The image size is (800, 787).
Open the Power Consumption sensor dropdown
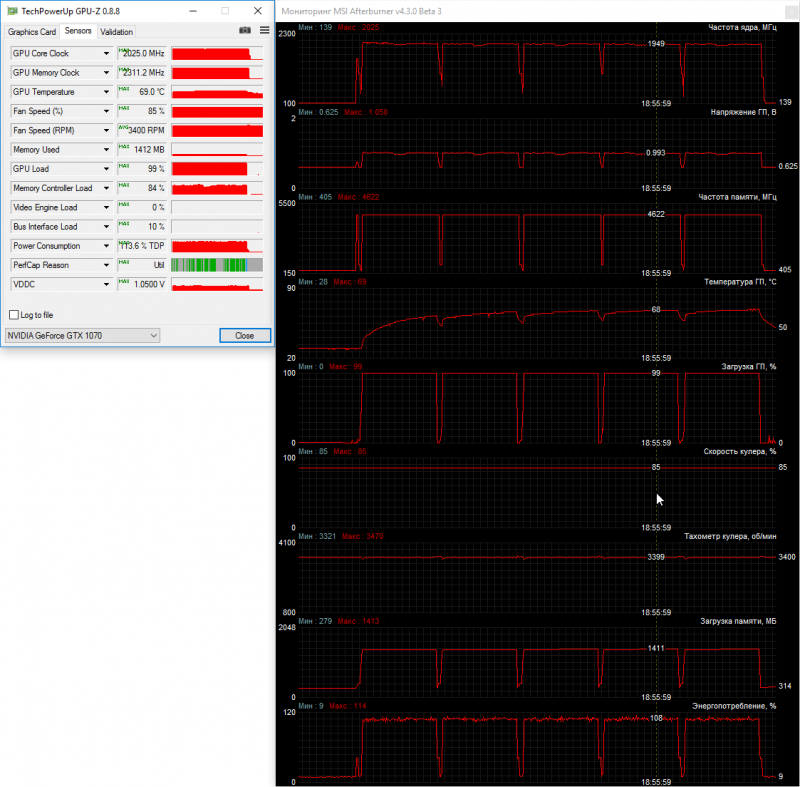[x=106, y=246]
